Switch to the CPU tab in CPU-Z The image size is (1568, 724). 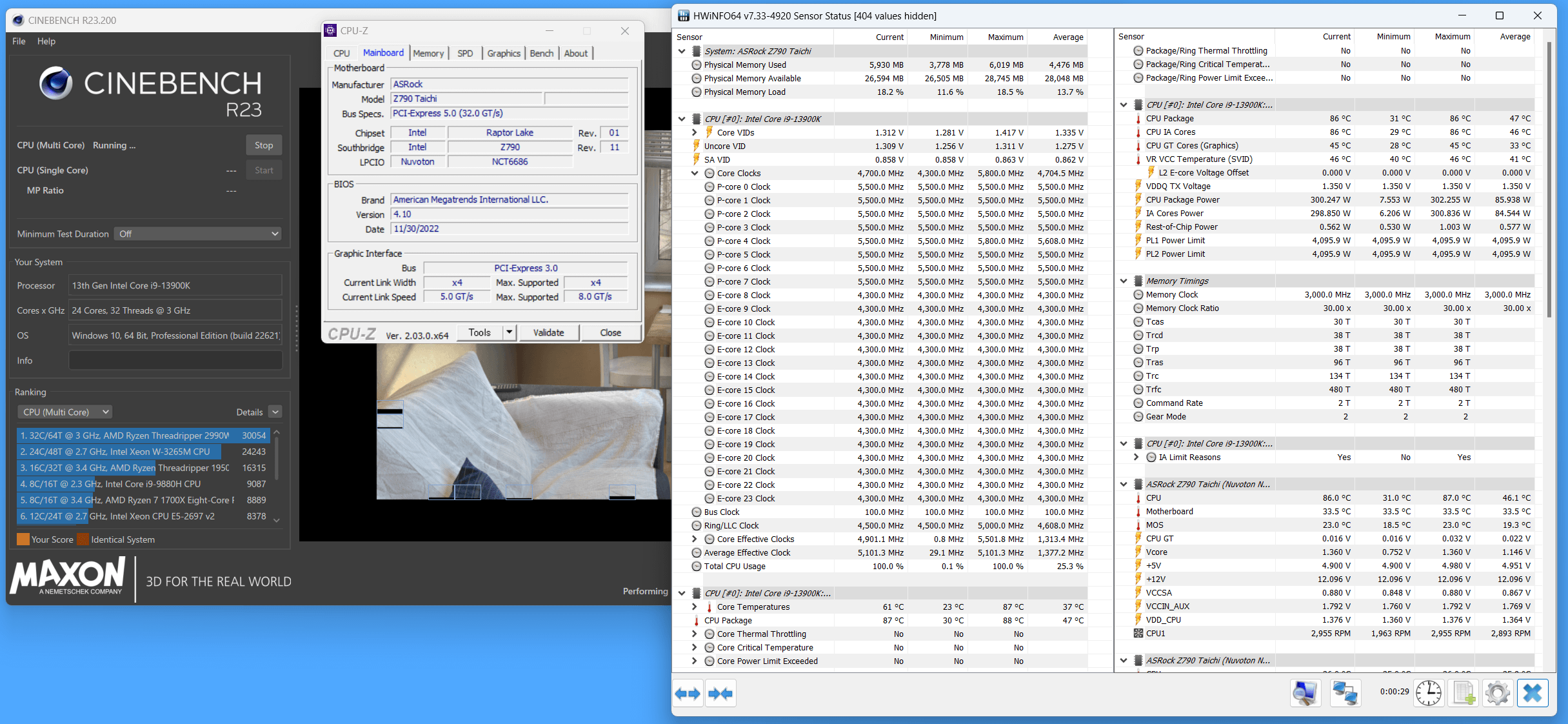click(342, 54)
